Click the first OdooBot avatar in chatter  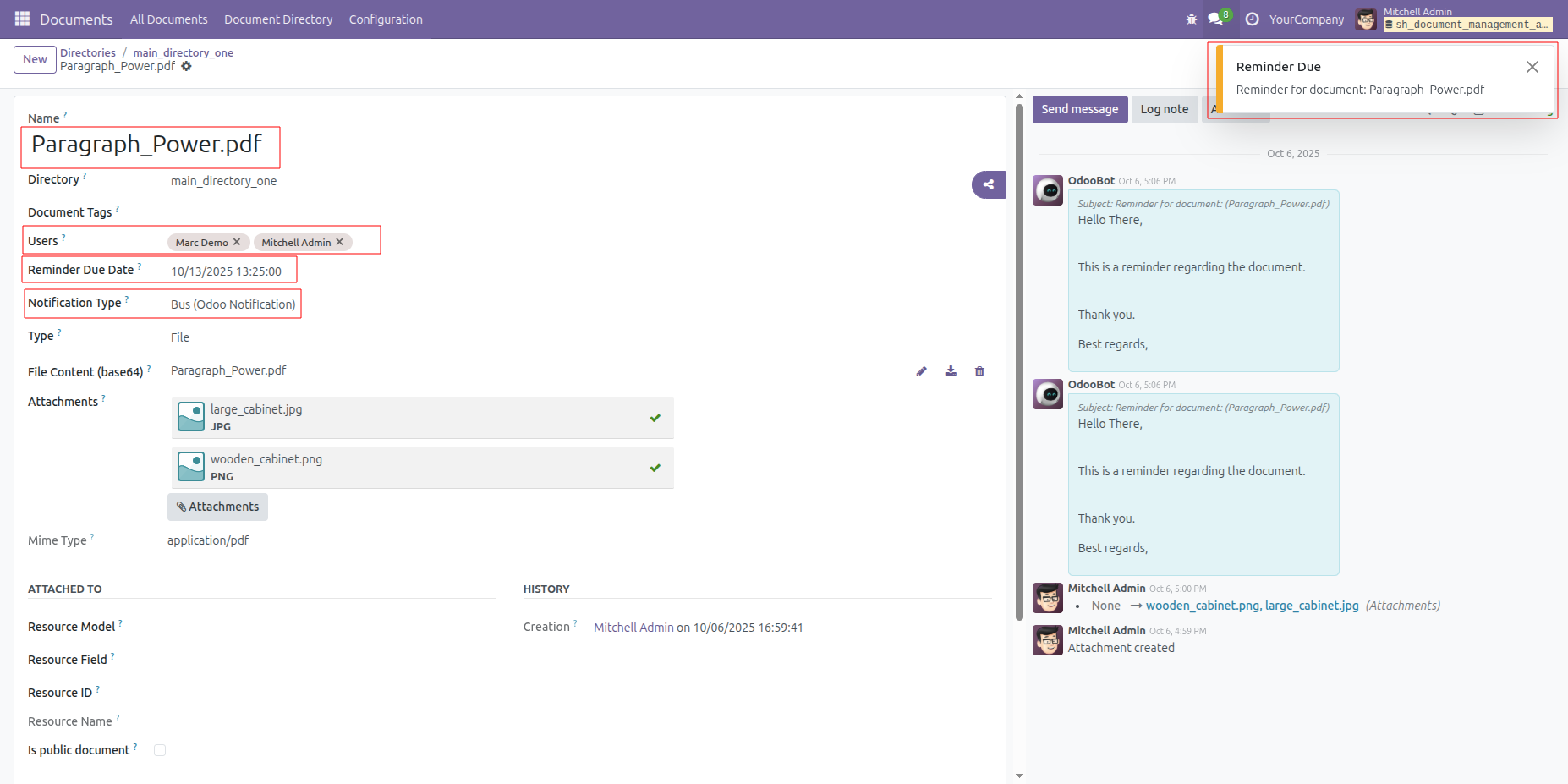click(x=1048, y=190)
